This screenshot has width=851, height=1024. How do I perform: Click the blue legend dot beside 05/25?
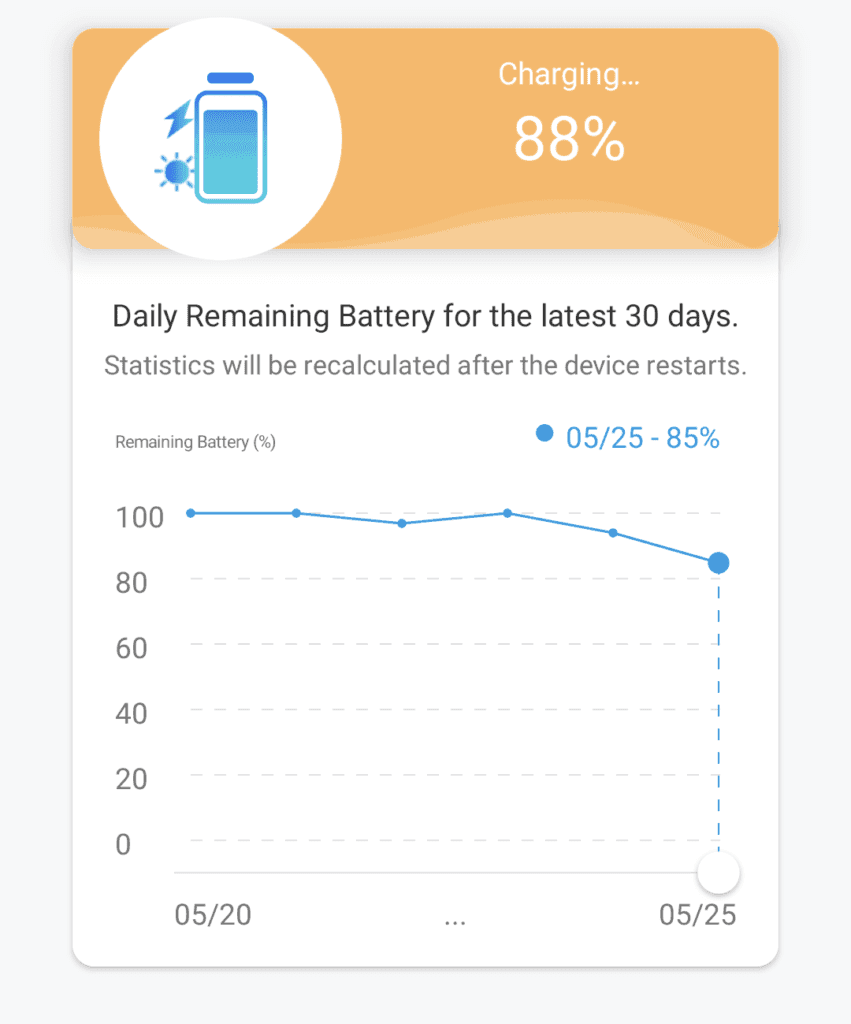click(544, 433)
